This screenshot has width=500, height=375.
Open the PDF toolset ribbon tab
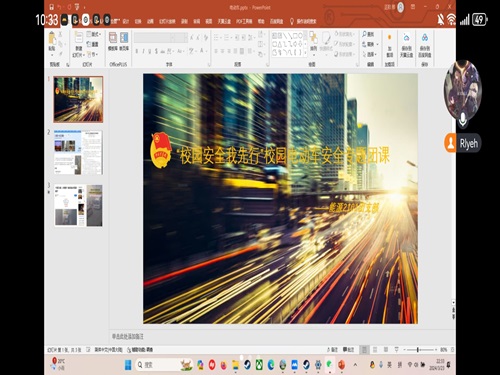click(244, 21)
